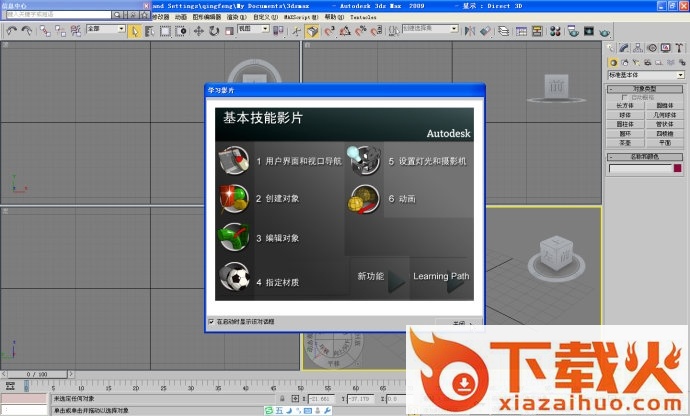Image resolution: width=690 pixels, height=416 pixels.
Task: Select the Unlink Selection tool
Action: tap(60, 31)
